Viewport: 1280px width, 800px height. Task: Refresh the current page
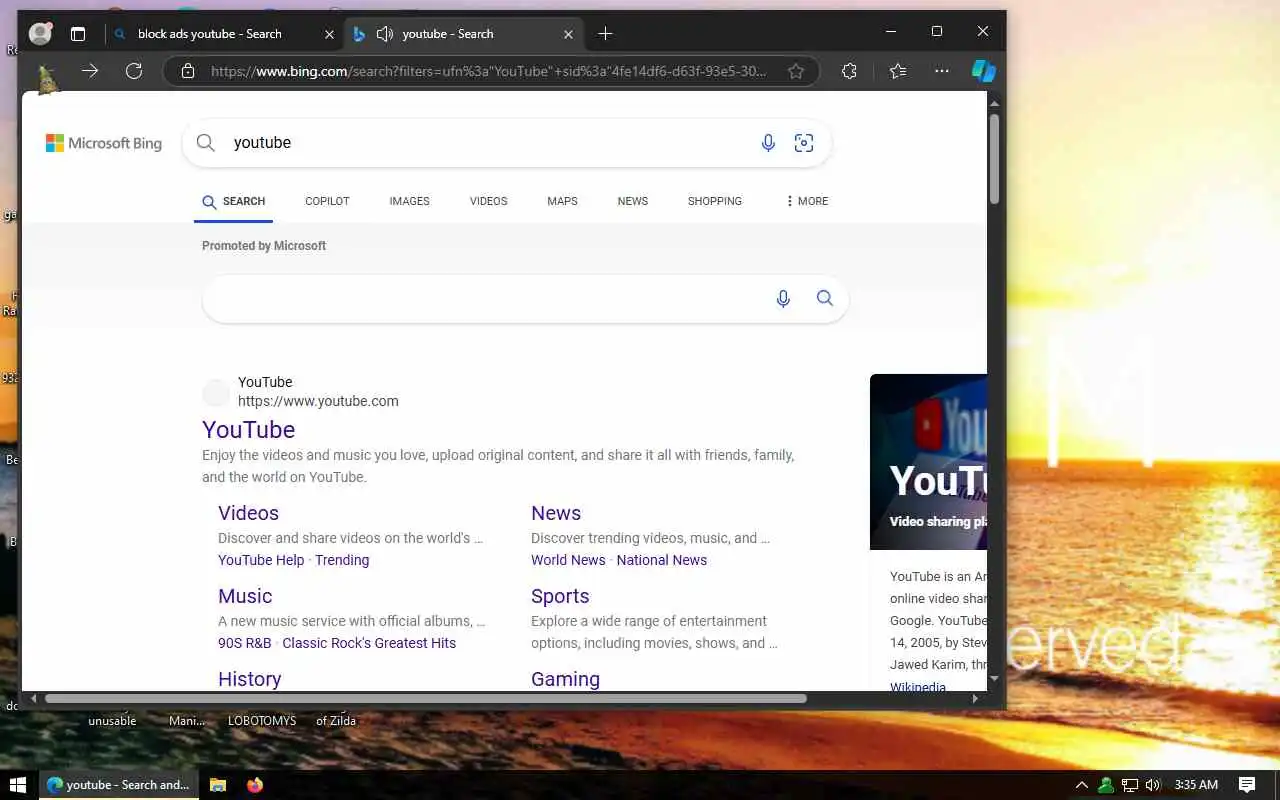point(134,71)
